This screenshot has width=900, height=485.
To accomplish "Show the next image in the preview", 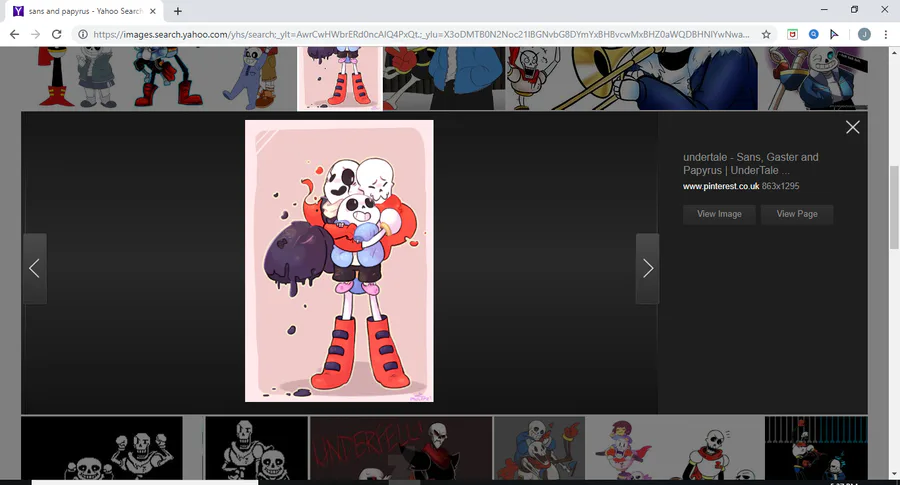I will (648, 268).
